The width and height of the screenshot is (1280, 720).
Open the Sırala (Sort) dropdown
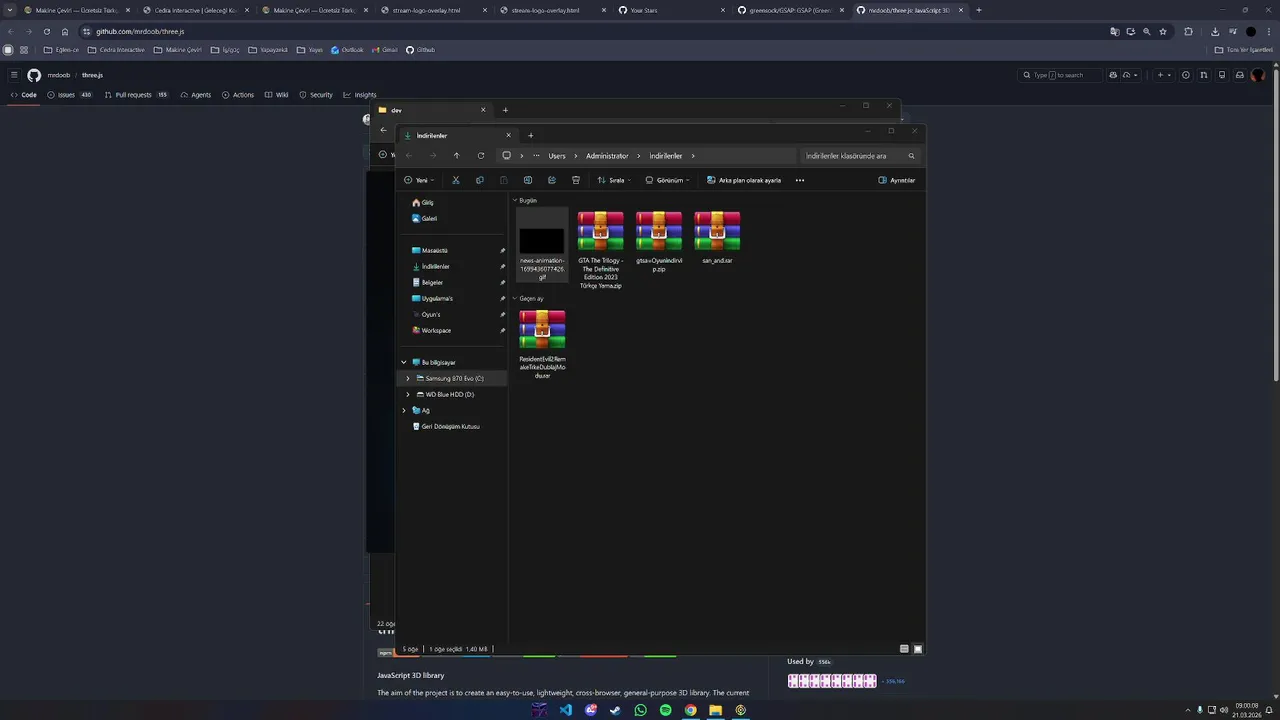(614, 180)
